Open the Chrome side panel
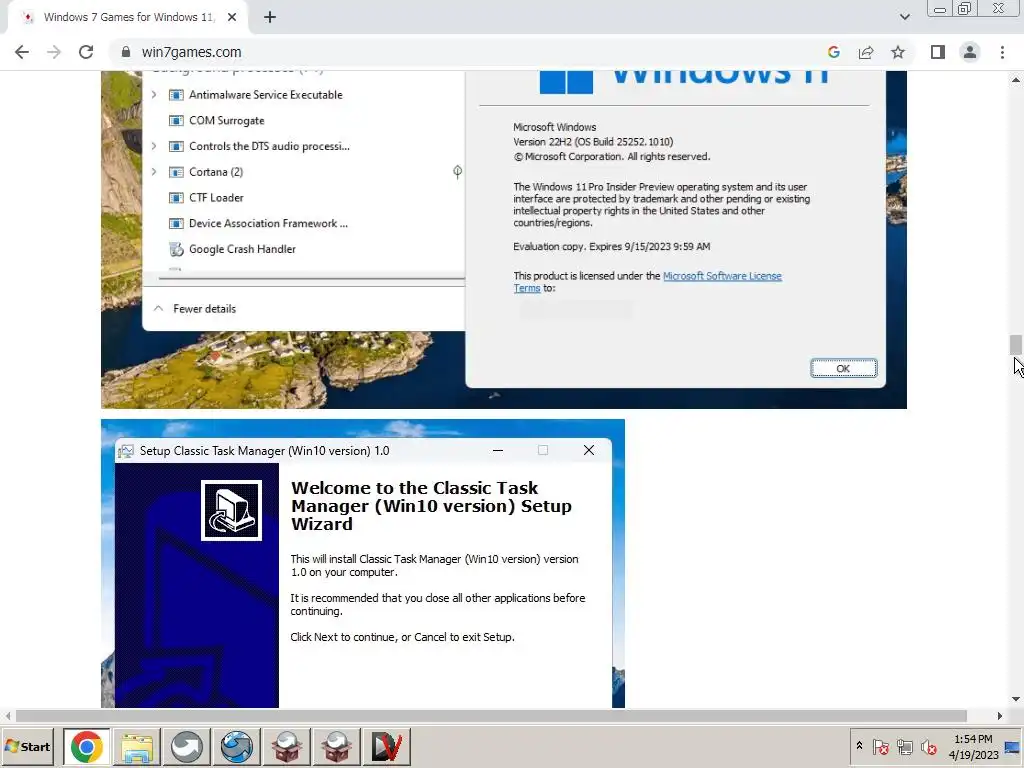The image size is (1024, 768). 938,52
